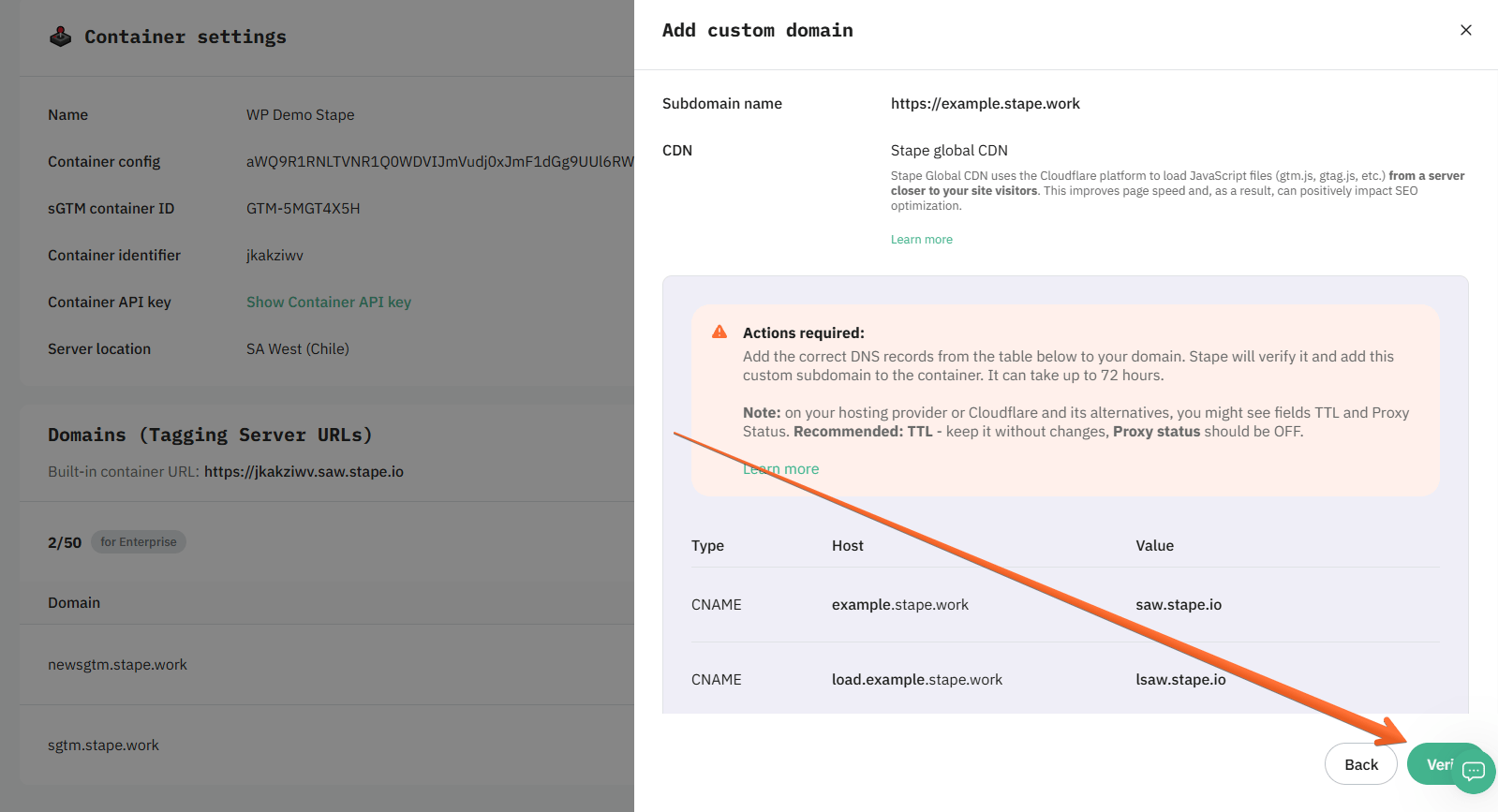This screenshot has height=812, width=1498.
Task: Close the Add custom domain panel
Action: click(1466, 30)
